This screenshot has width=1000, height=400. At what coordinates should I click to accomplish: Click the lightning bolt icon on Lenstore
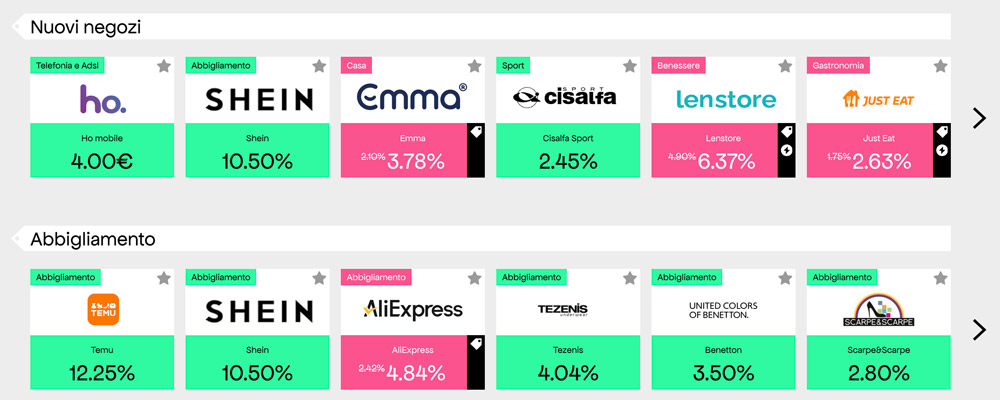coord(786,151)
